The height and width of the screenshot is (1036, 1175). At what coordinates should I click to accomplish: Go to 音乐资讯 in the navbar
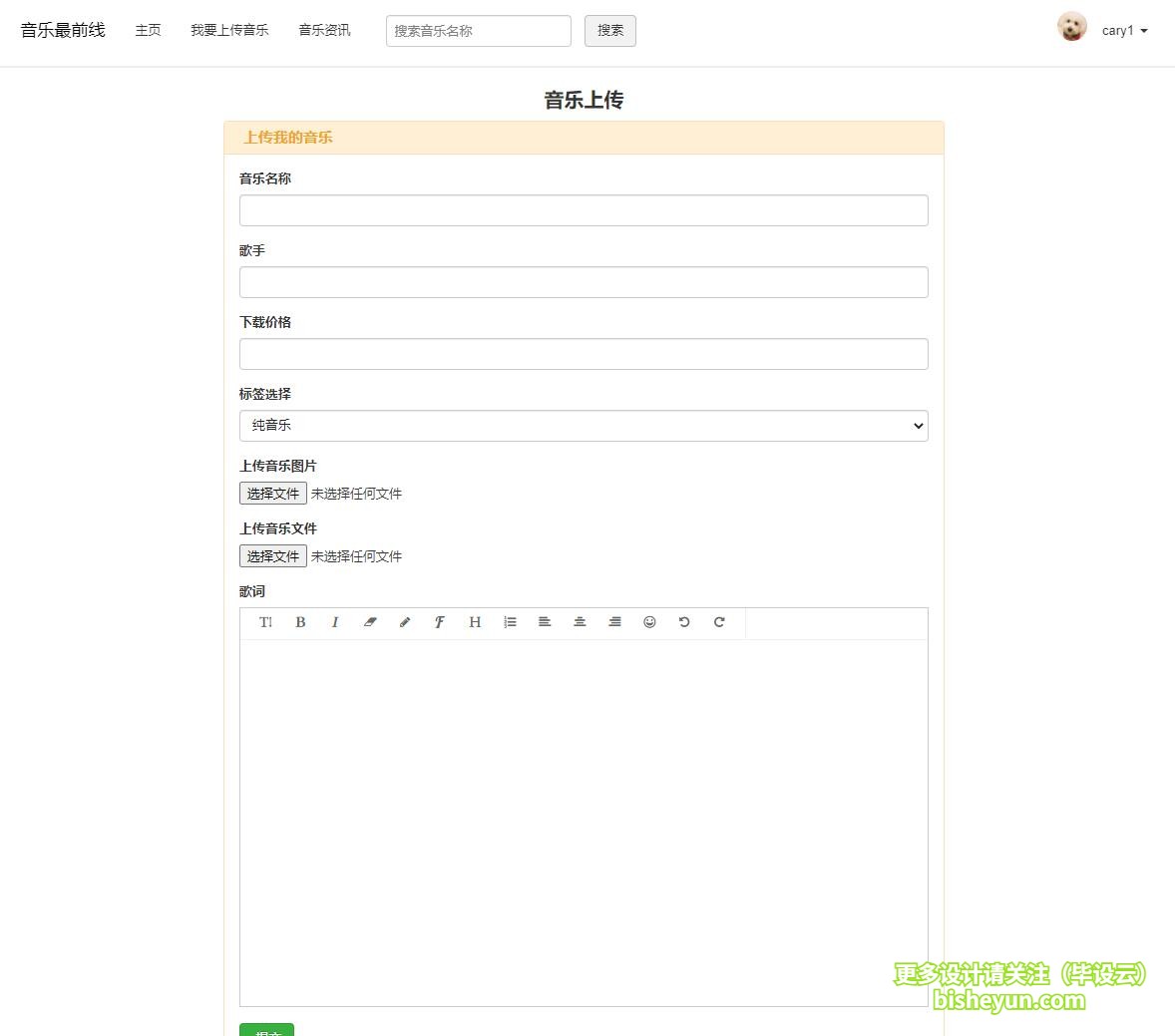[324, 31]
